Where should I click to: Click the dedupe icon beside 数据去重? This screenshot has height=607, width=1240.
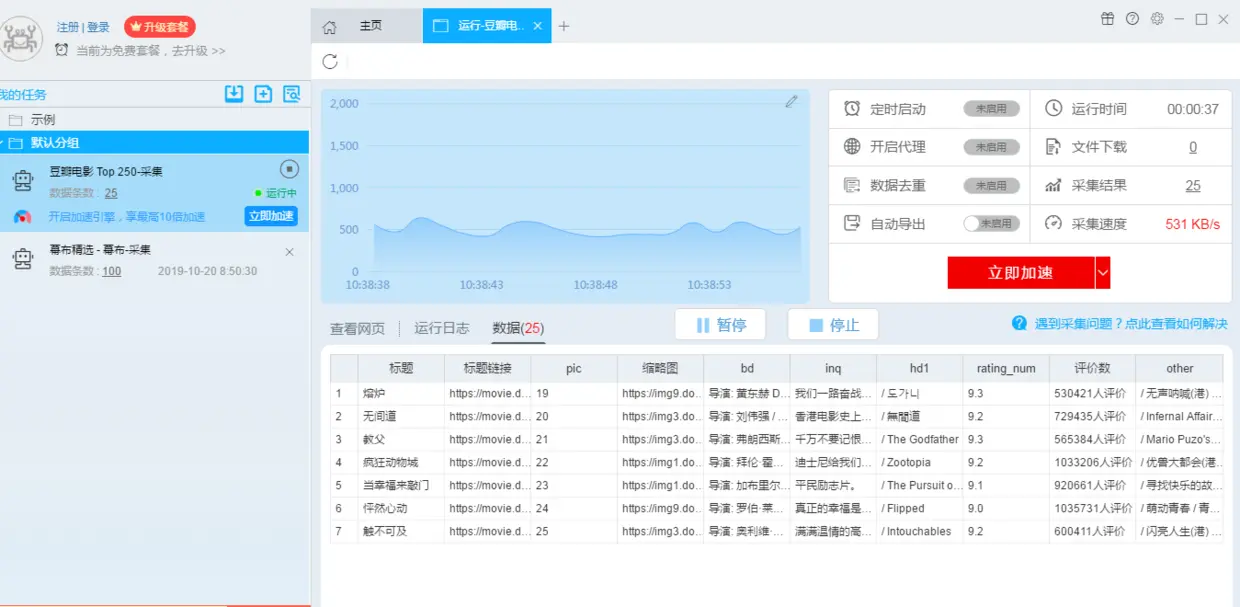tap(852, 185)
